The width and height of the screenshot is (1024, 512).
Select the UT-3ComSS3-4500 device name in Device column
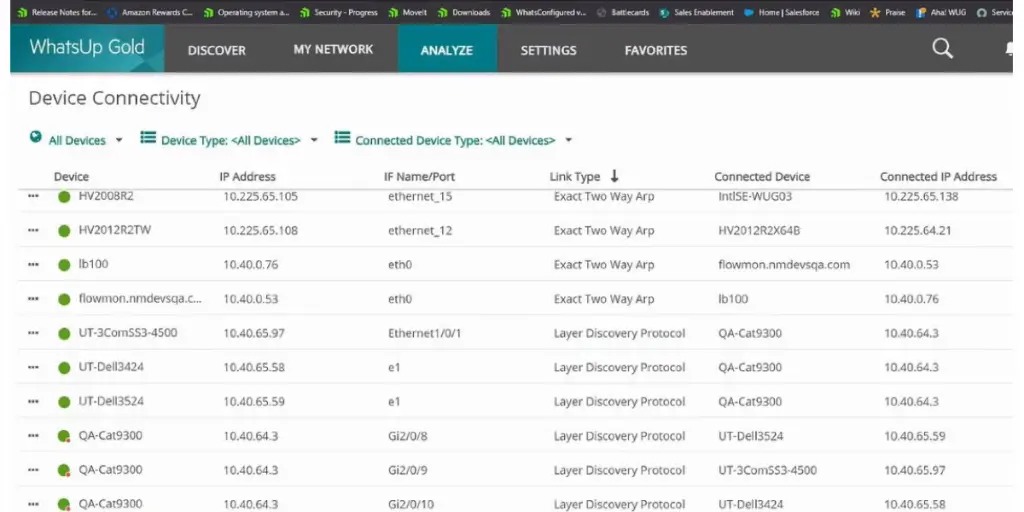coord(128,332)
